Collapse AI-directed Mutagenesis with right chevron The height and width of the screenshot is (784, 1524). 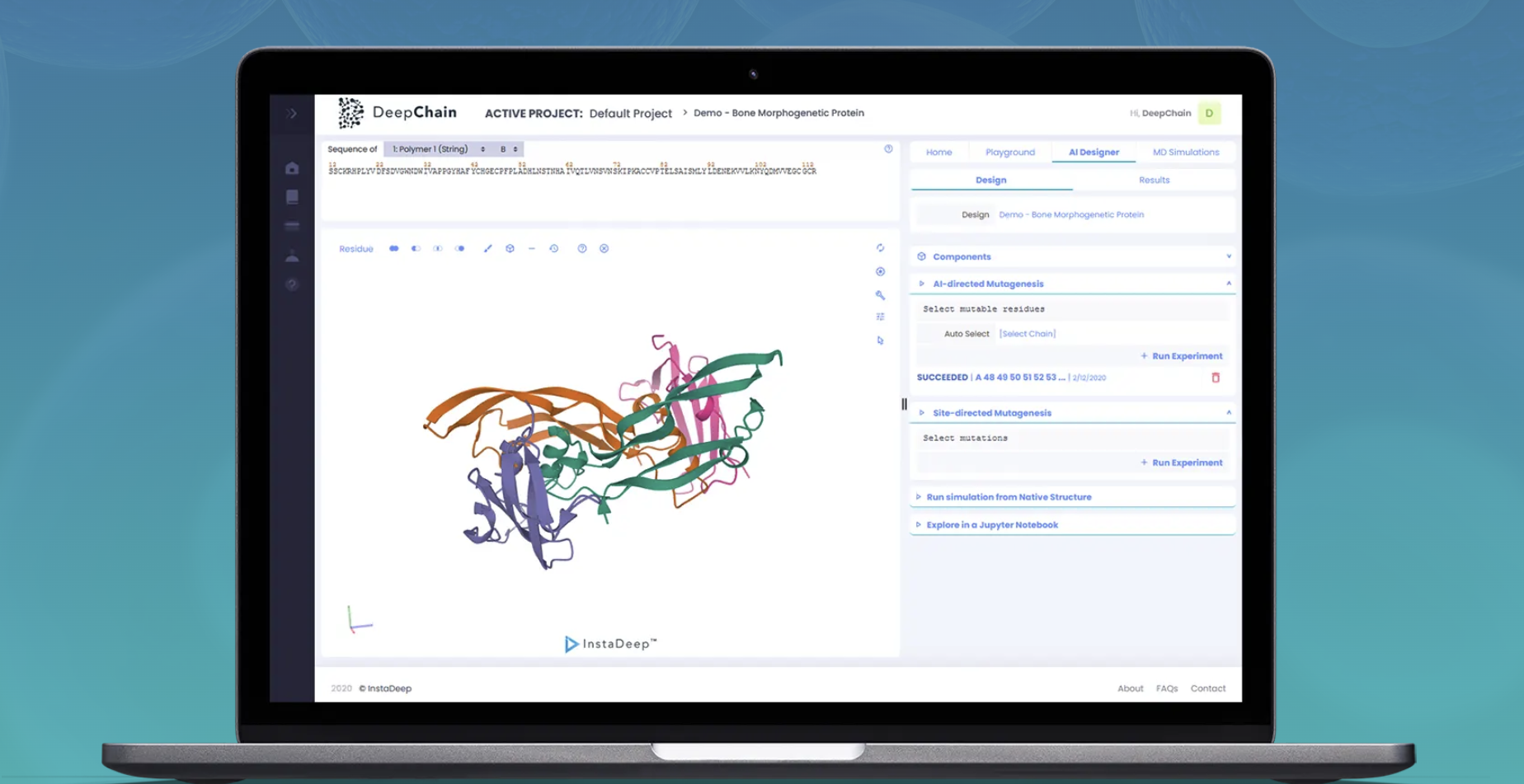[x=1229, y=284]
